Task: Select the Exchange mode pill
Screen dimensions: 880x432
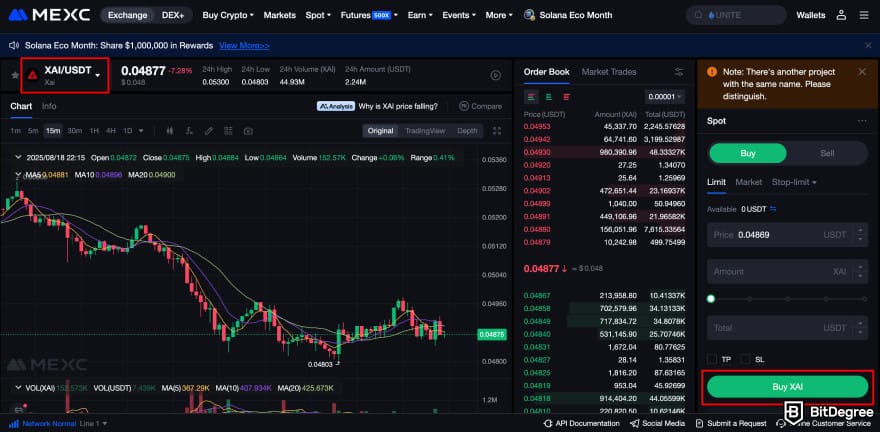Action: pyautogui.click(x=127, y=15)
